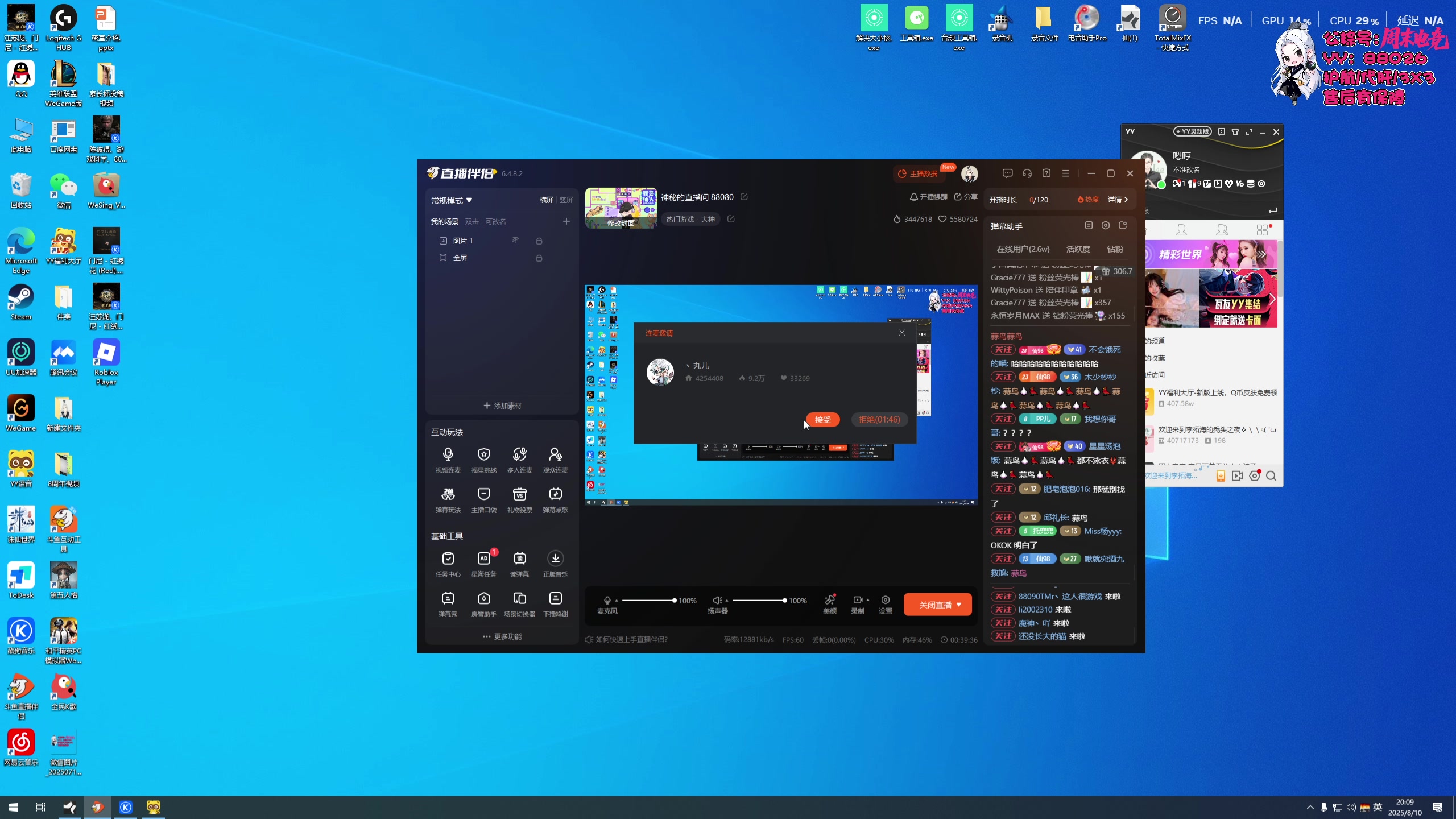
Task: Open 弹幕点歌 song request tool
Action: tap(555, 500)
